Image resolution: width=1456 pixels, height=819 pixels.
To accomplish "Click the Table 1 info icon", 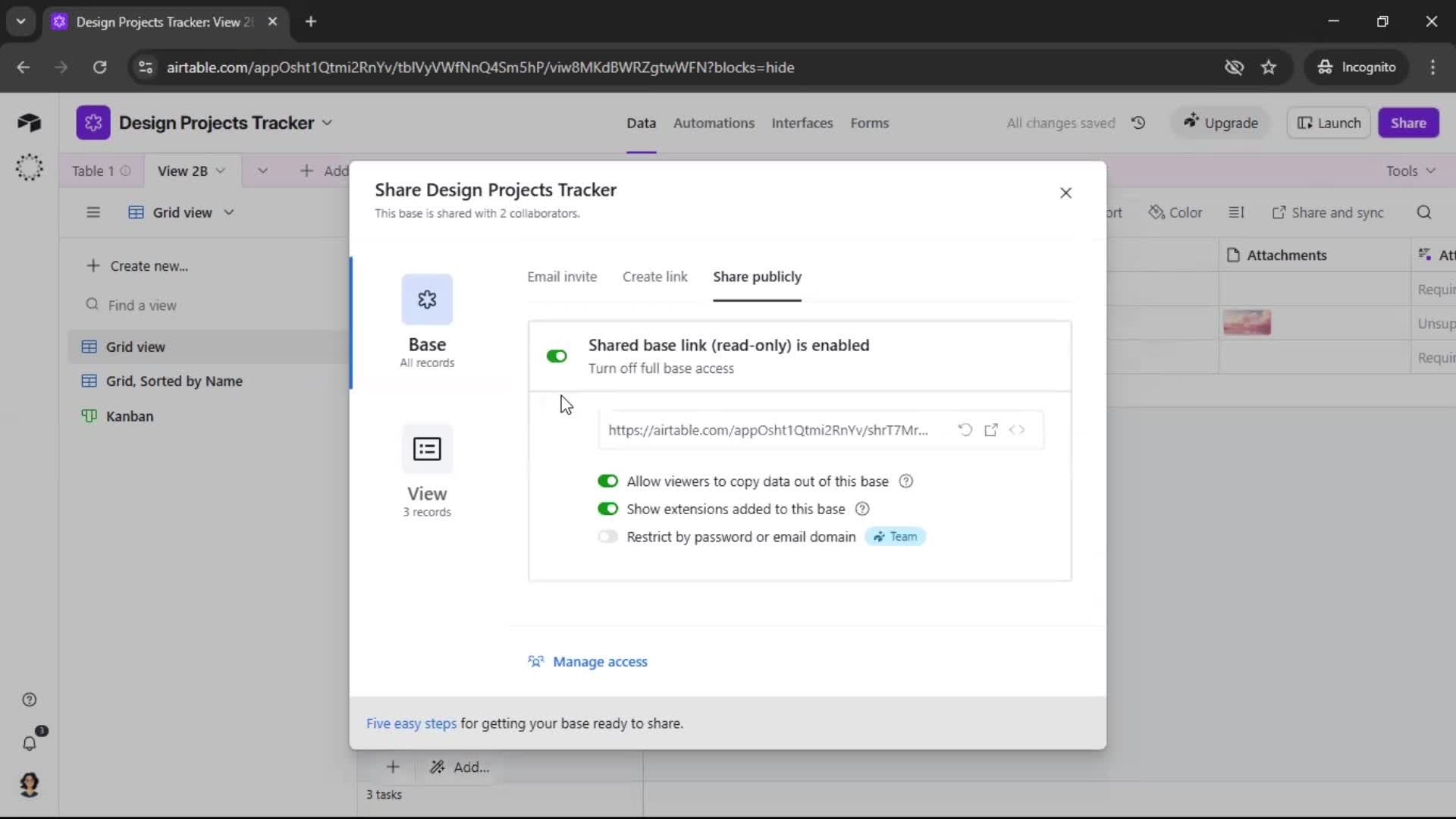I will click(x=126, y=171).
